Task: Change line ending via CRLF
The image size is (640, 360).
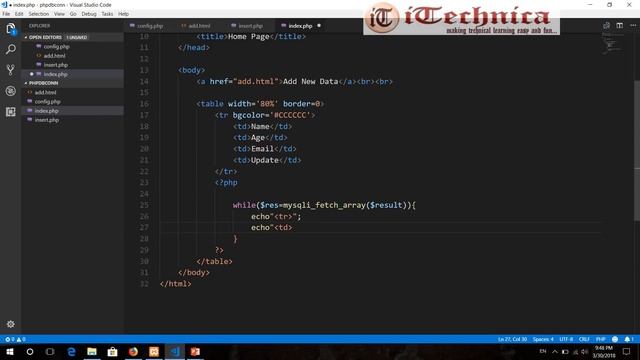Action: tap(584, 339)
